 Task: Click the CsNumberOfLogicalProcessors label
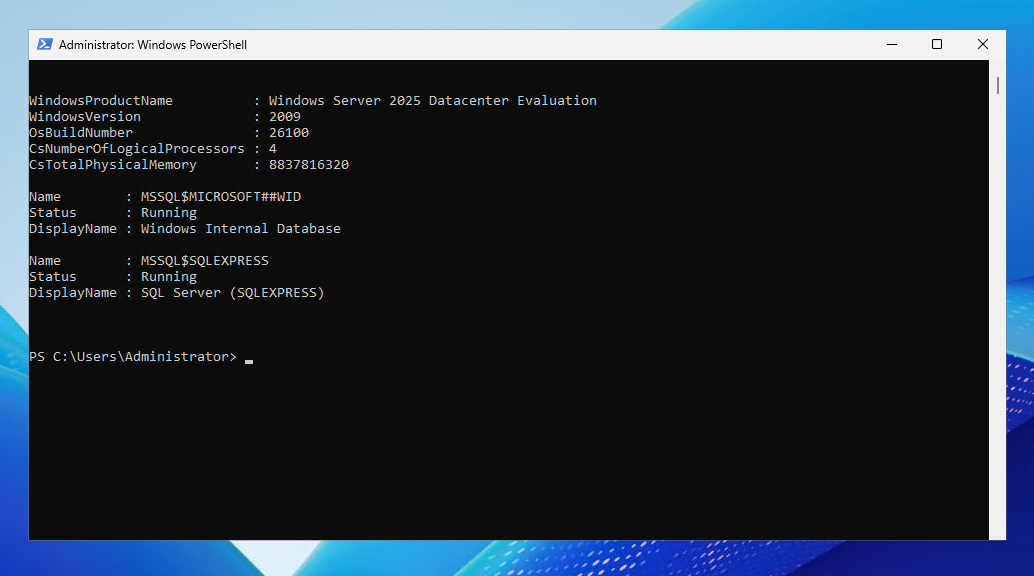tap(137, 149)
